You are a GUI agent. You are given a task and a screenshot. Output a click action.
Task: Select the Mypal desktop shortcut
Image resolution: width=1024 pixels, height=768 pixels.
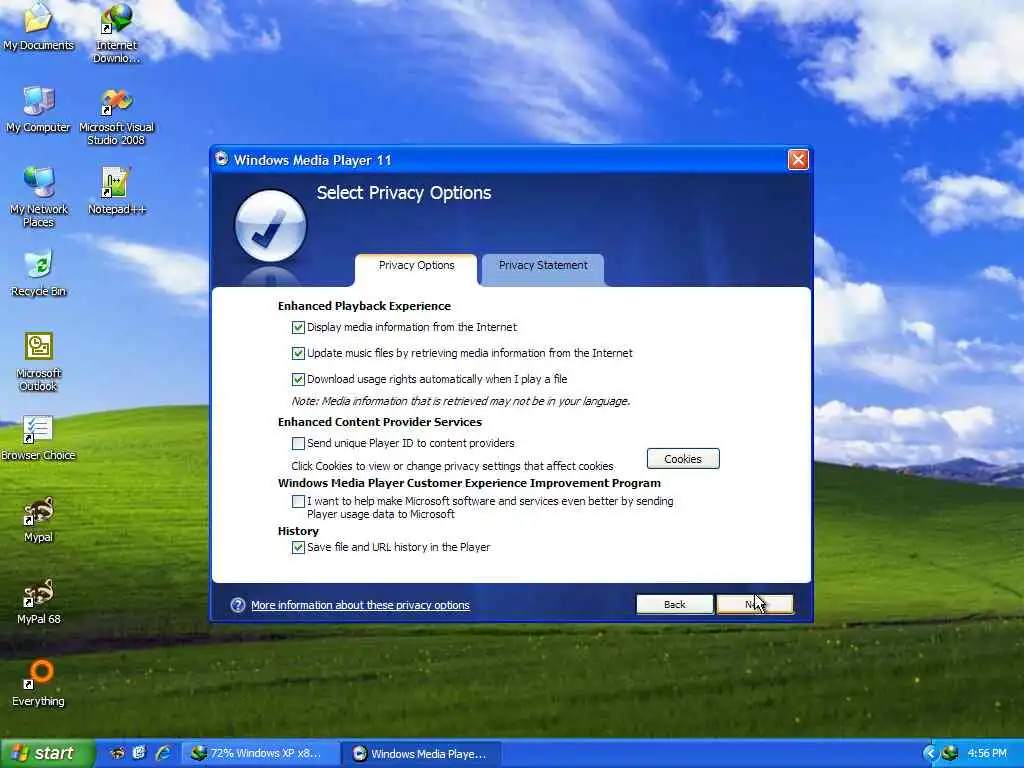pyautogui.click(x=39, y=520)
